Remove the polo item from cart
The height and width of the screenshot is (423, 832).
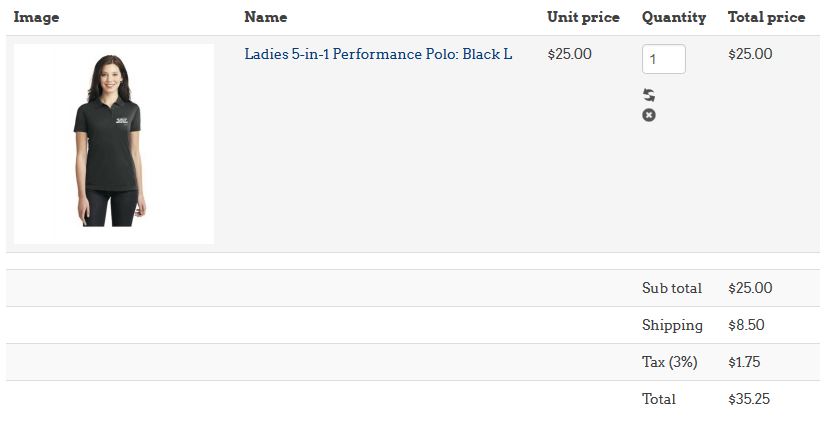pyautogui.click(x=649, y=116)
